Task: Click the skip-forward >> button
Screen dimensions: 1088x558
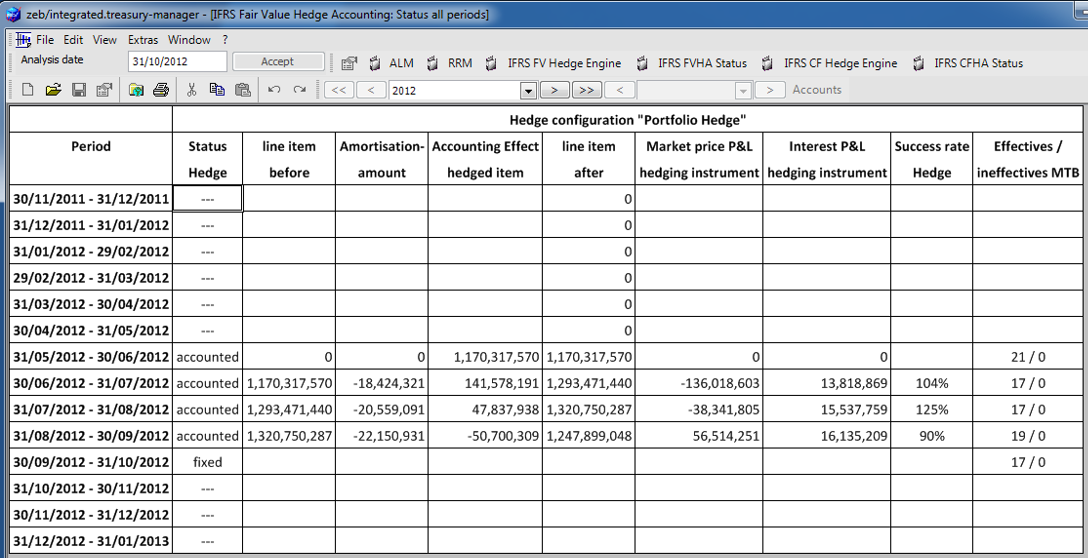Action: pos(586,90)
